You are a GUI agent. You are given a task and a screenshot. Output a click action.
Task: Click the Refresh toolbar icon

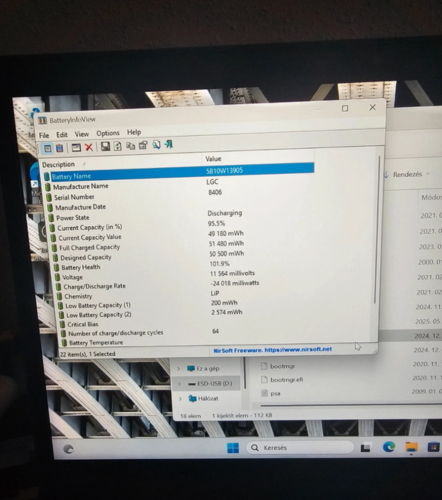point(118,146)
